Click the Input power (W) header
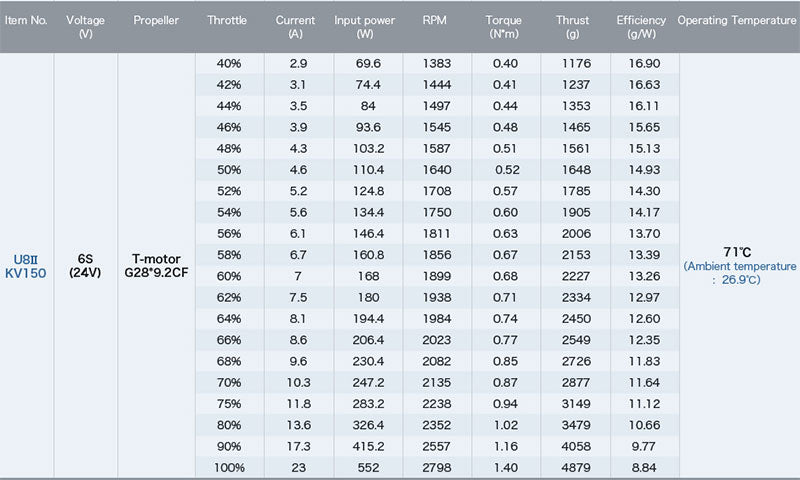 365,26
